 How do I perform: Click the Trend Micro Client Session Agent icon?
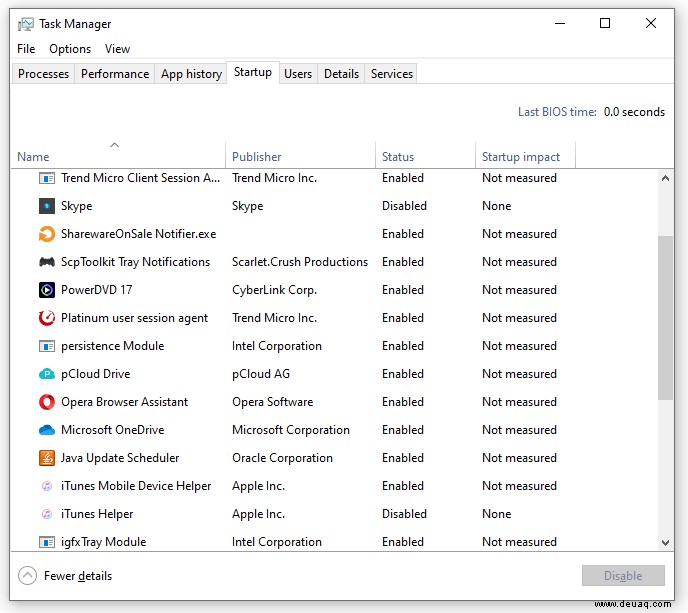tap(47, 178)
